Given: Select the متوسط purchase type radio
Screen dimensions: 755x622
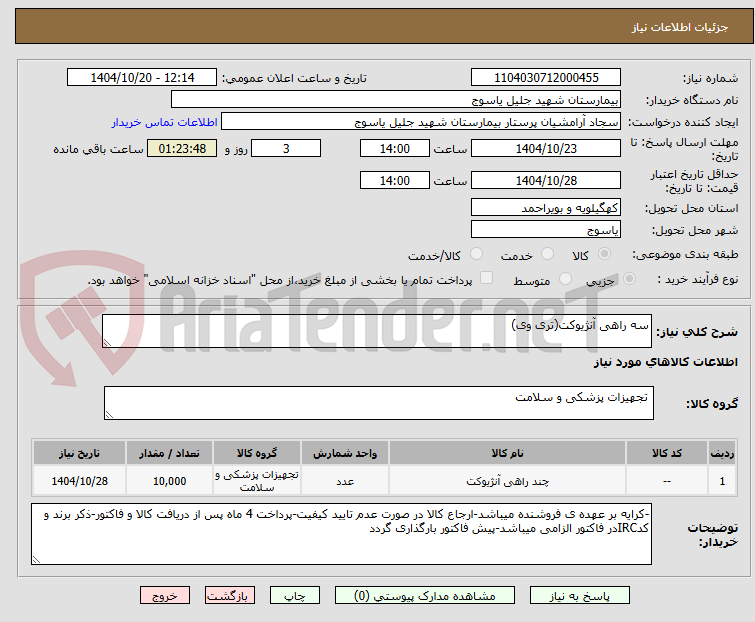Looking at the screenshot, I should (x=565, y=279).
